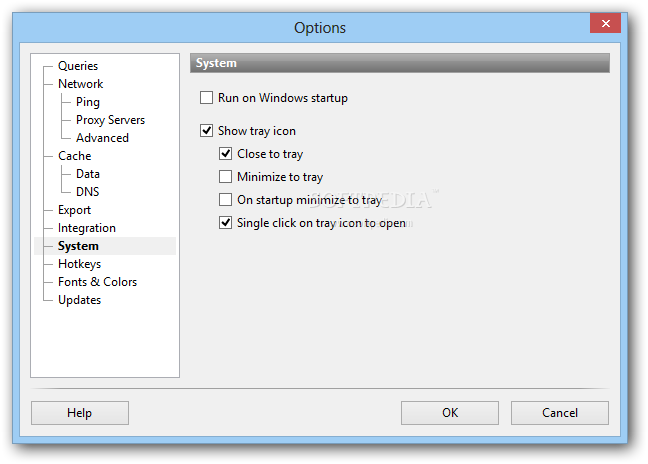648x464 pixels.
Task: Open the Cache options page
Action: [74, 156]
